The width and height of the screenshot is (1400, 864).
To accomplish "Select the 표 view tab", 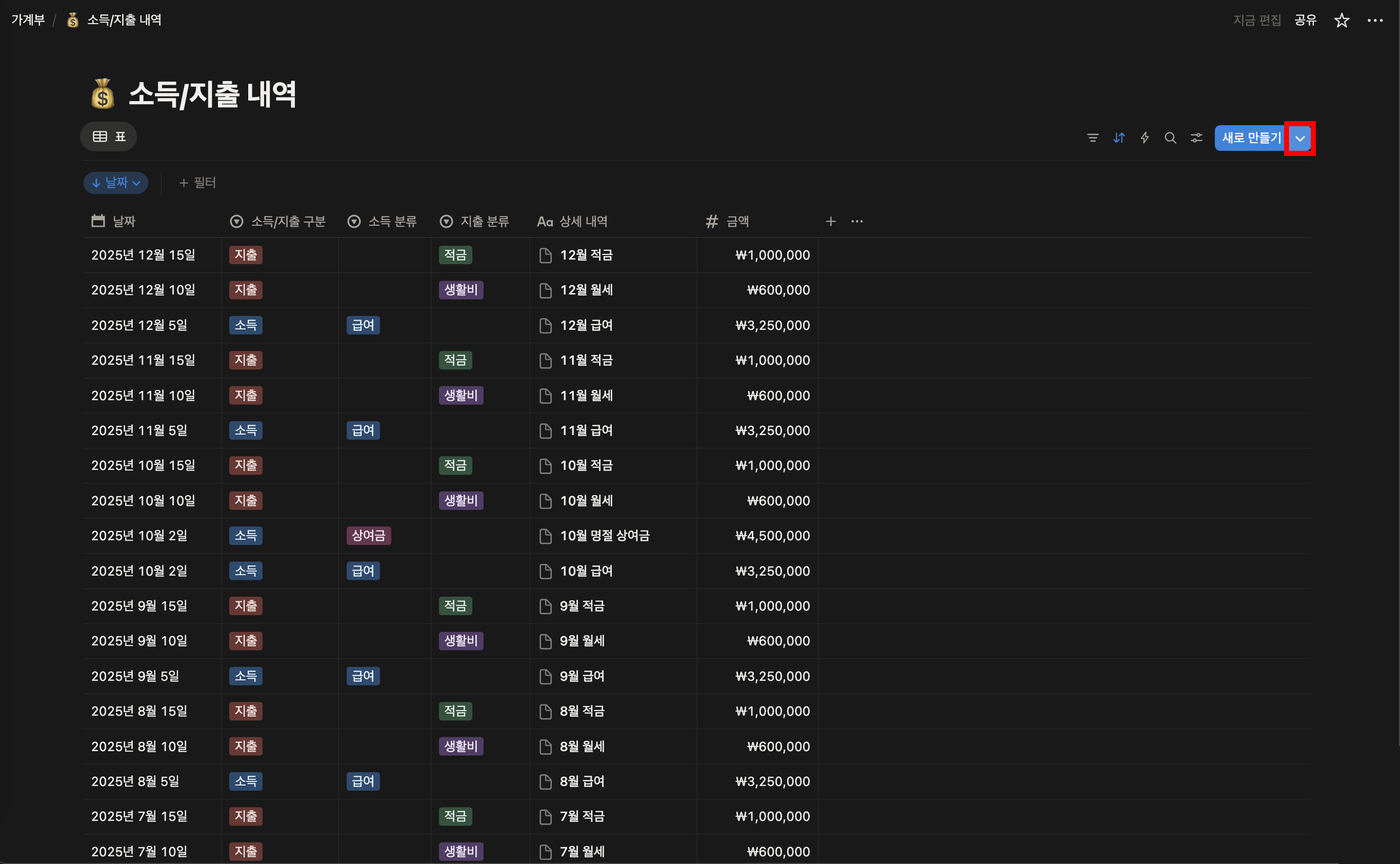I will point(109,136).
